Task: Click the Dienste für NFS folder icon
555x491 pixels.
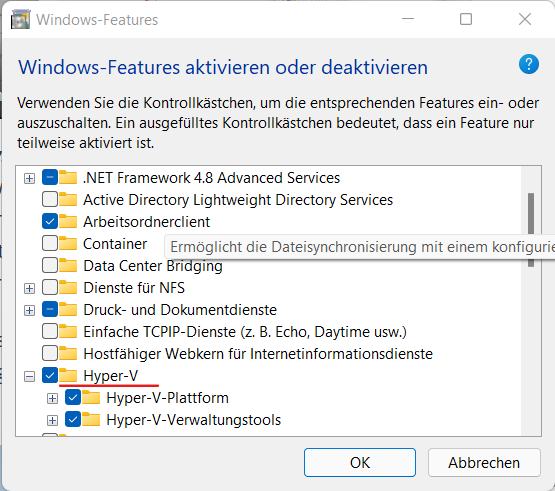Action: tap(68, 287)
